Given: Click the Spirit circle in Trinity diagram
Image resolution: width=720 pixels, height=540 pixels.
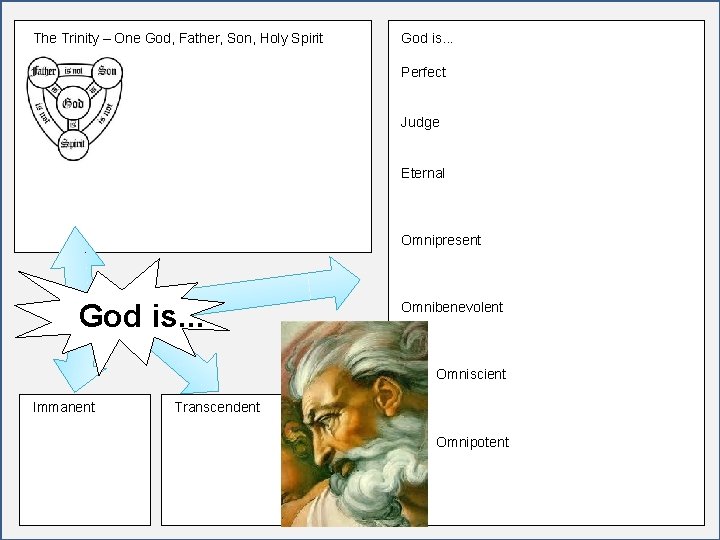Looking at the screenshot, I should click(73, 144).
